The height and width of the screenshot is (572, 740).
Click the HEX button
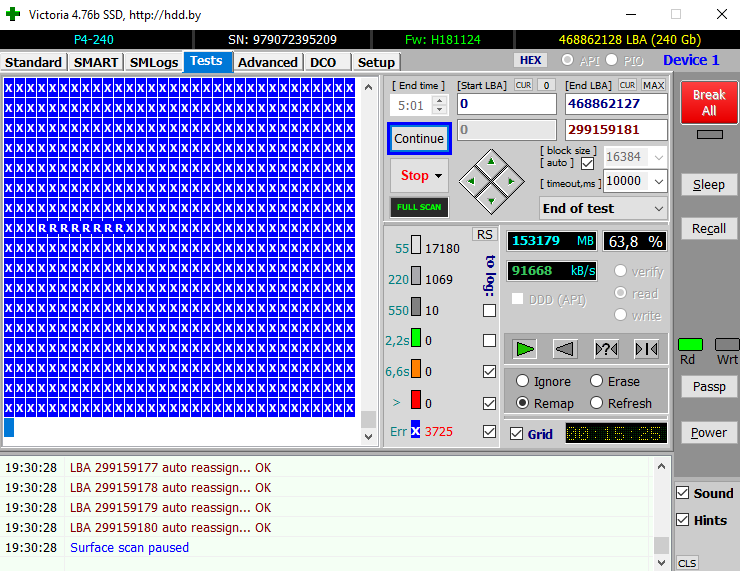coord(530,60)
